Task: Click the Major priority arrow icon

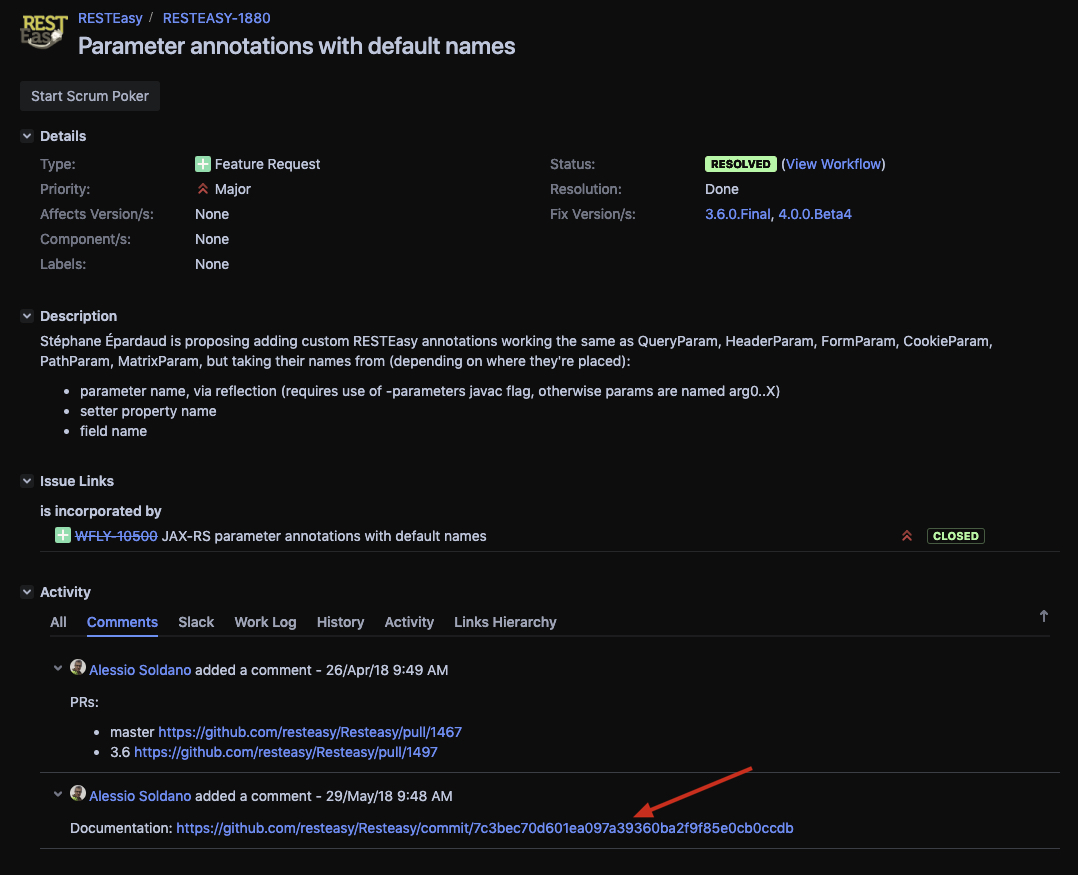Action: pyautogui.click(x=203, y=188)
